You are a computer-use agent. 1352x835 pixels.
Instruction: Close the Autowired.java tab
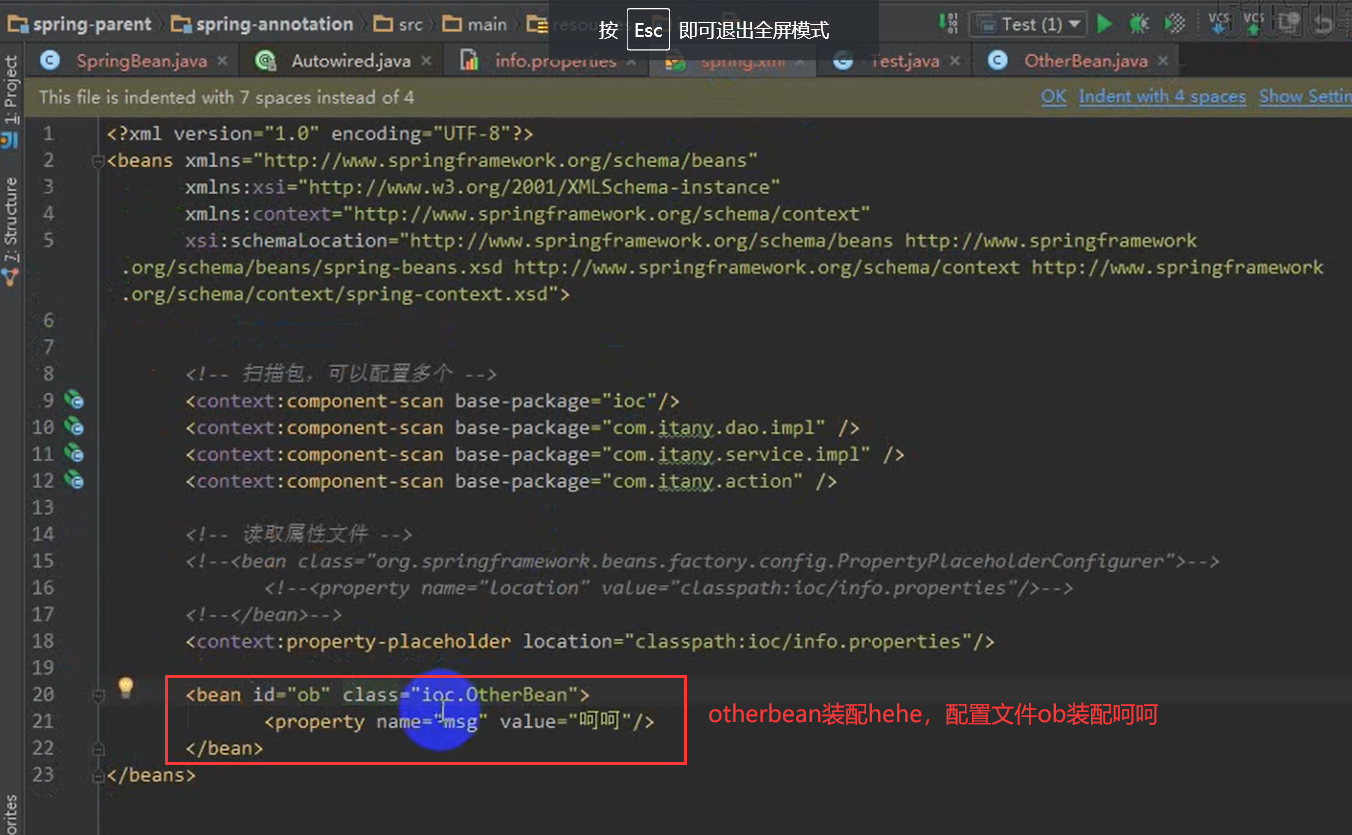coord(426,61)
